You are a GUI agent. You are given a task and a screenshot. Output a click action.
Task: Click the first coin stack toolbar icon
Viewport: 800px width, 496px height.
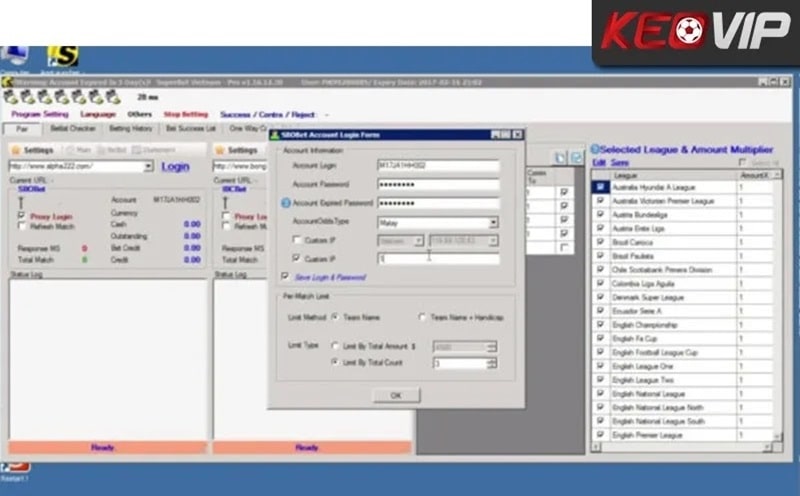(11, 97)
